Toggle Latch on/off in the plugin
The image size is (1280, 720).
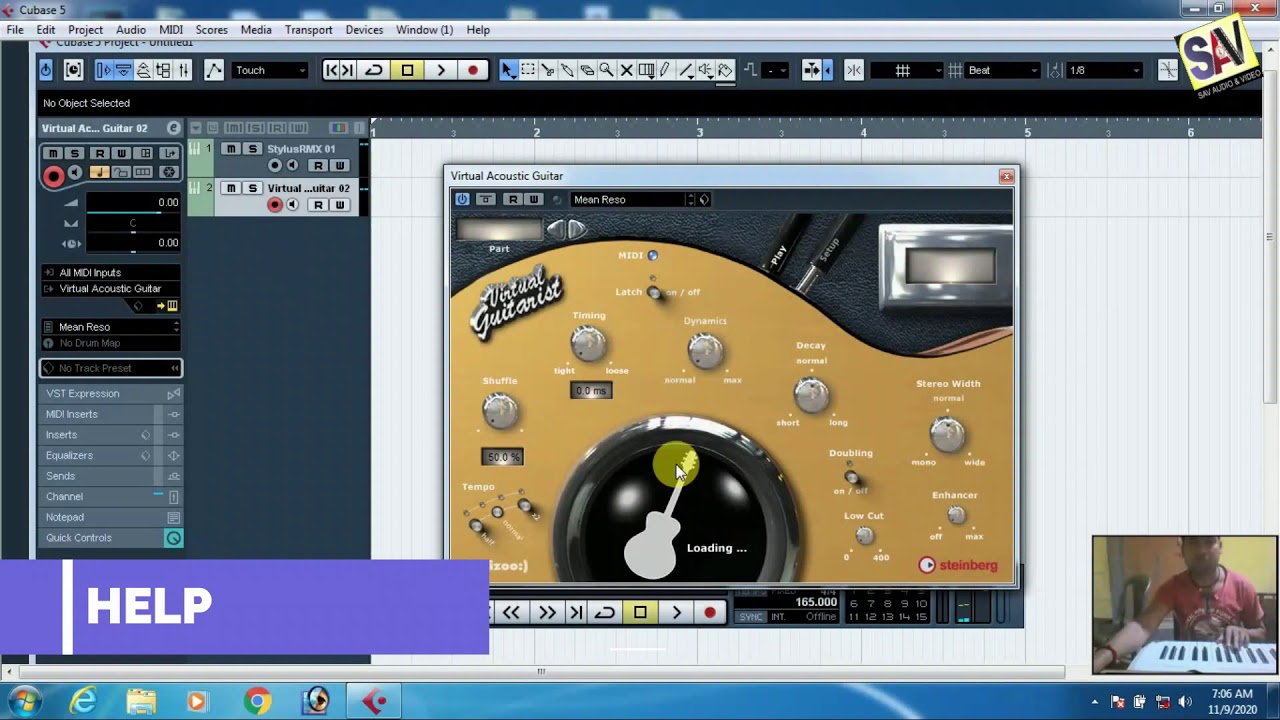coord(655,293)
